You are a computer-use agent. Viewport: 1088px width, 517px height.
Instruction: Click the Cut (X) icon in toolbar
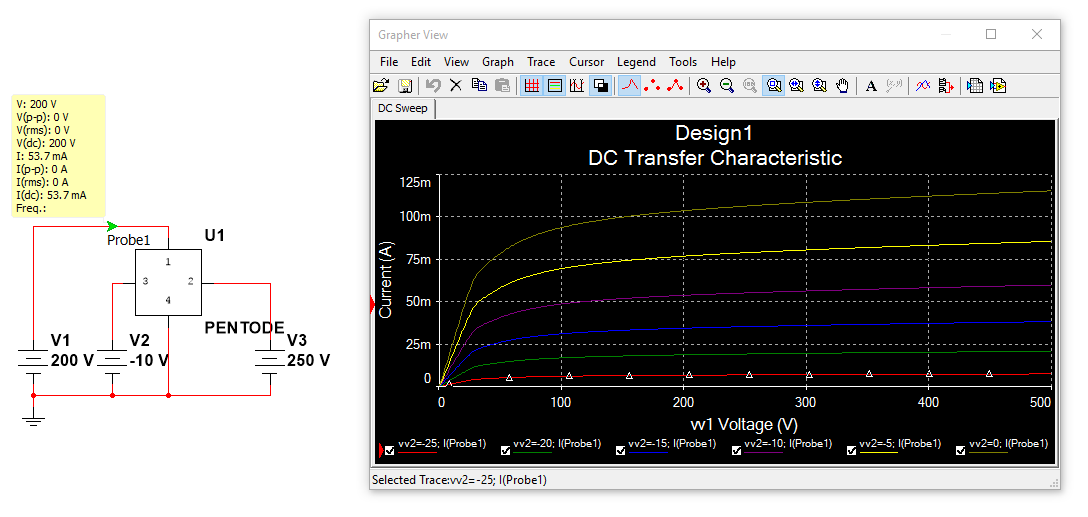tap(456, 86)
